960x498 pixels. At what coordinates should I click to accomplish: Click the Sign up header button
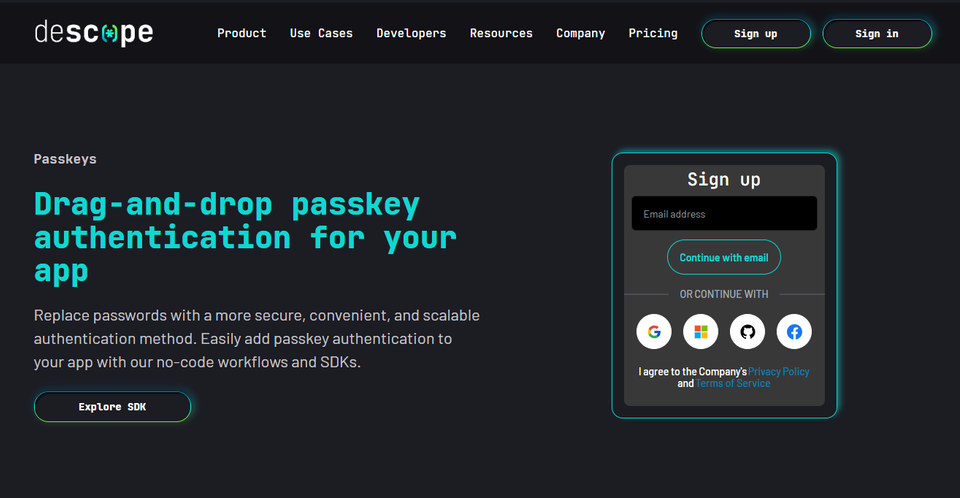coord(756,34)
